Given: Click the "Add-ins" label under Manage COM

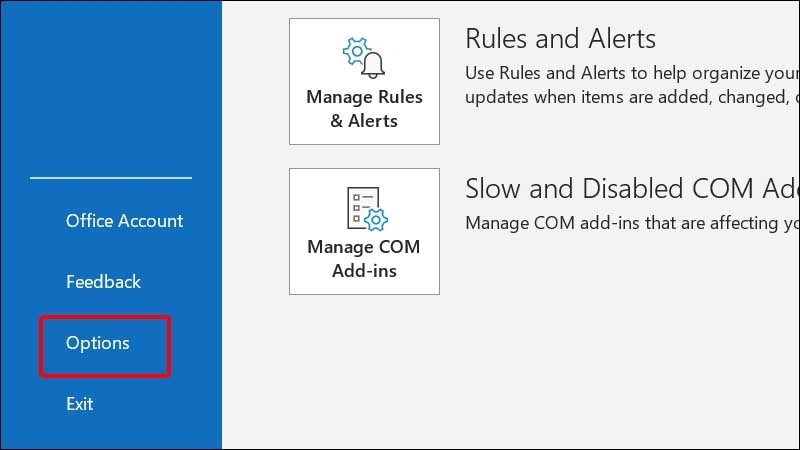Looking at the screenshot, I should click(x=364, y=271).
